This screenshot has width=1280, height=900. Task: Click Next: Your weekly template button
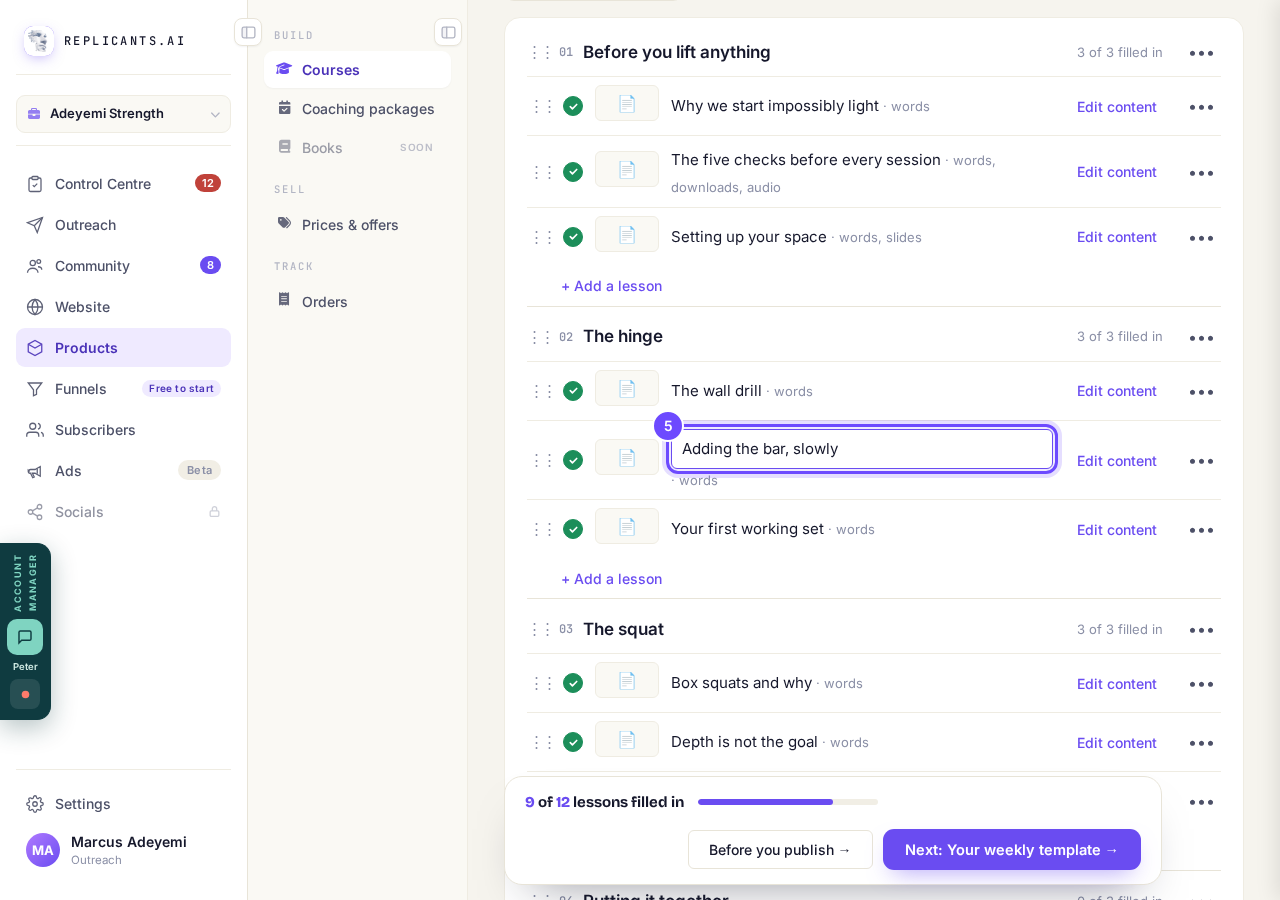click(1011, 849)
